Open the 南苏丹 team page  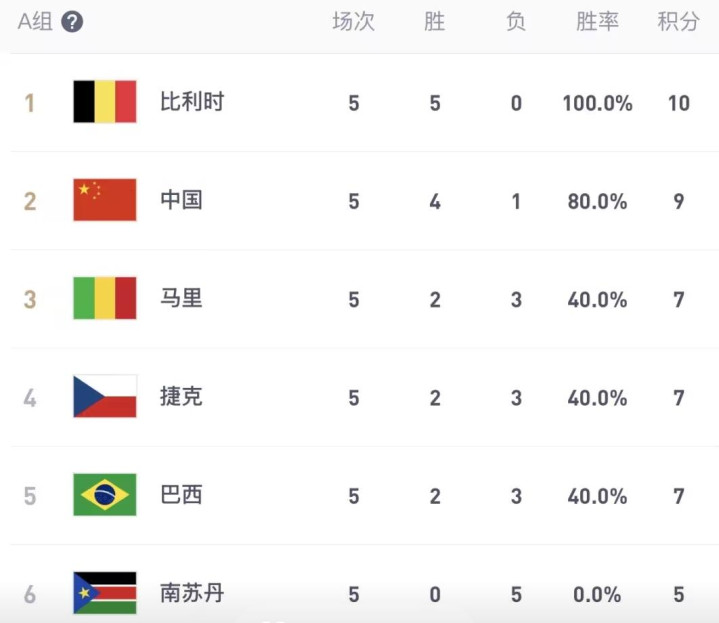pyautogui.click(x=192, y=593)
